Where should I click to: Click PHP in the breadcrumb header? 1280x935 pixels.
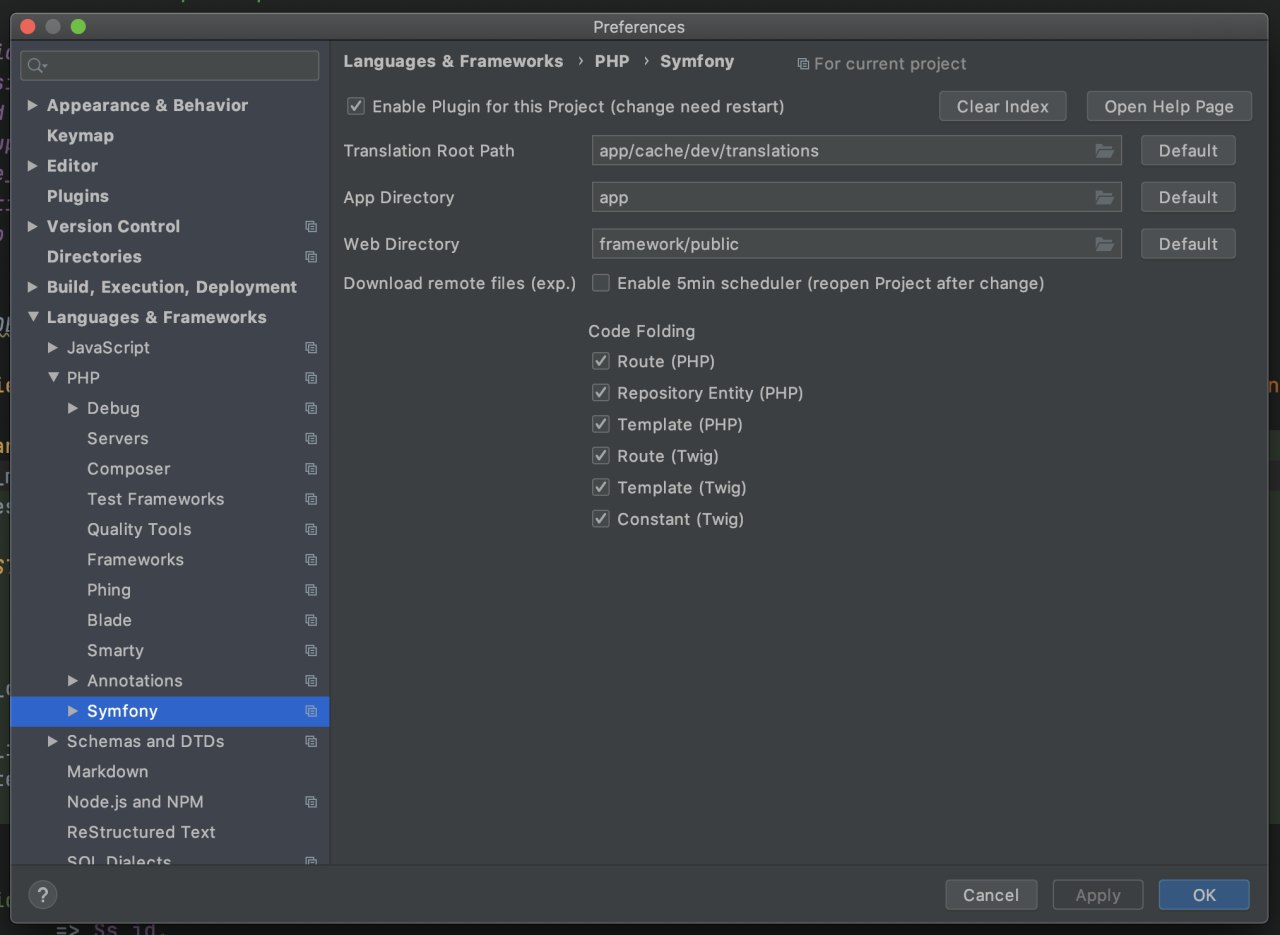[612, 61]
